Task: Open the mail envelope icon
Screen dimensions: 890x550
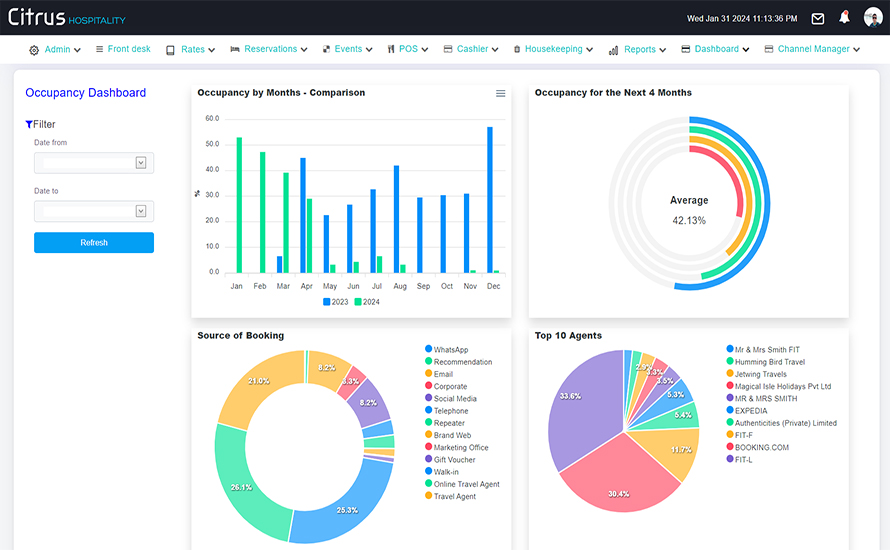Action: [818, 18]
